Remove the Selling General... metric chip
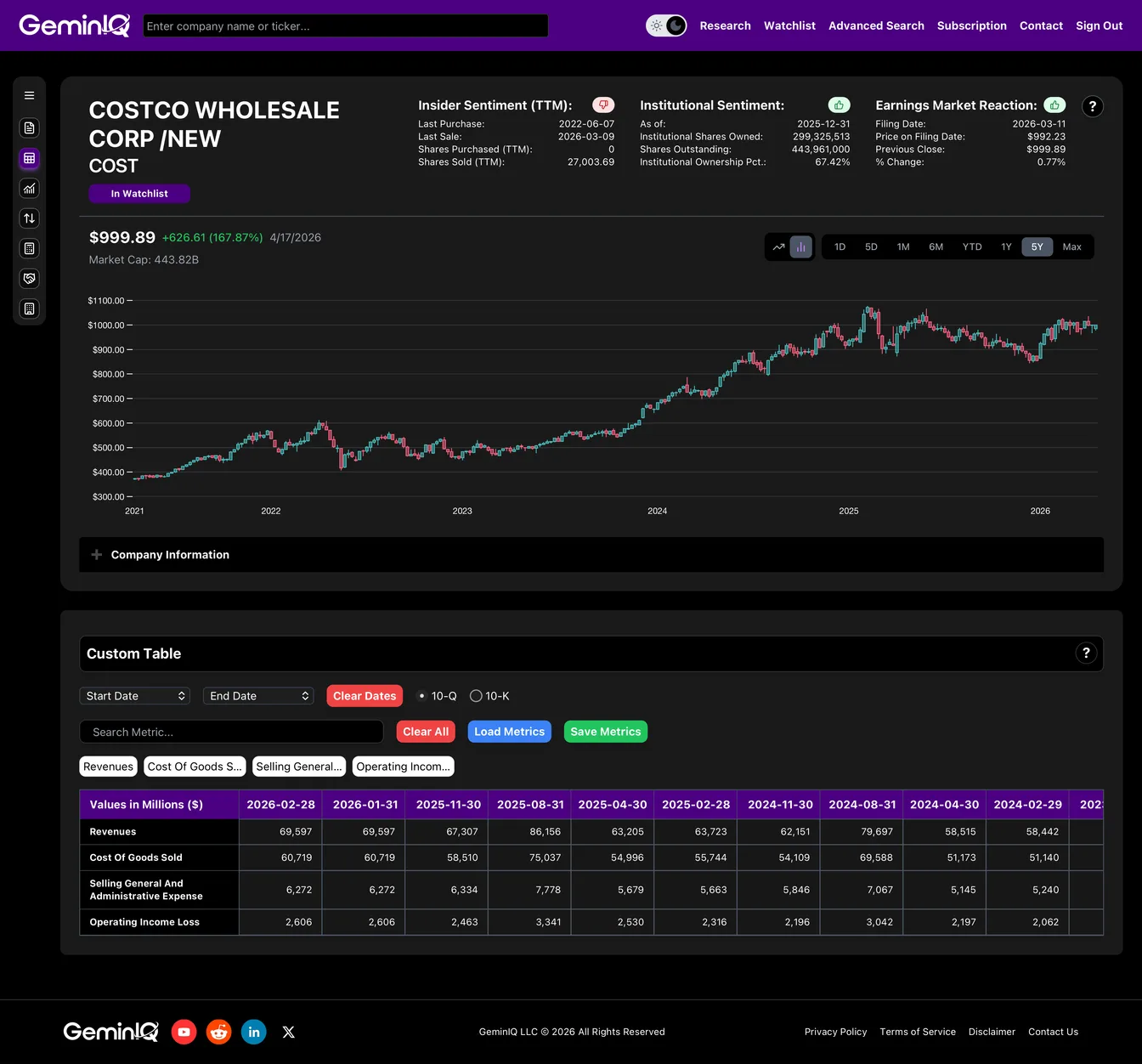This screenshot has width=1142, height=1064. (299, 767)
